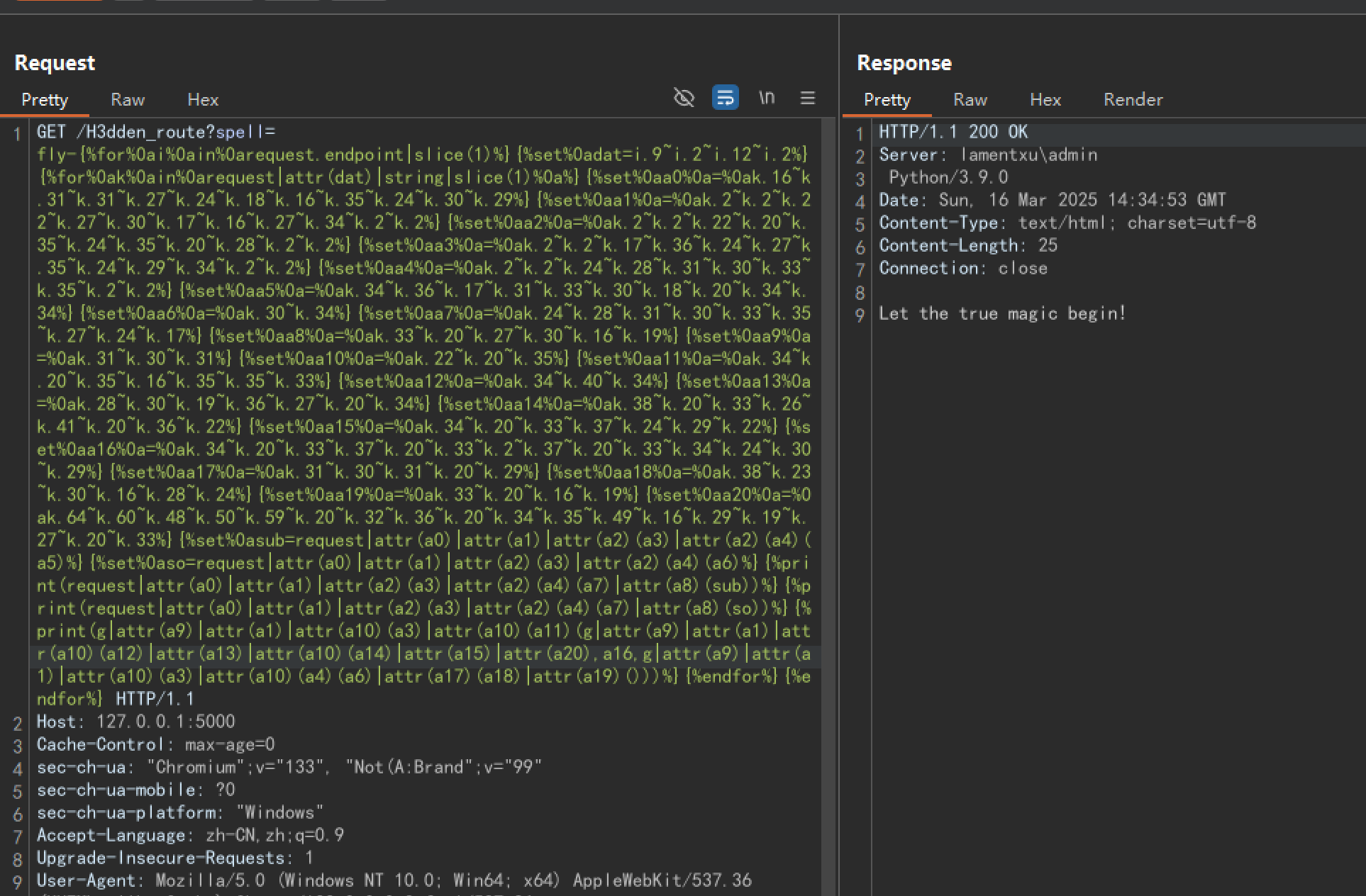Place cursor on the Host 127.0.0.1:5000 line

coord(135,722)
